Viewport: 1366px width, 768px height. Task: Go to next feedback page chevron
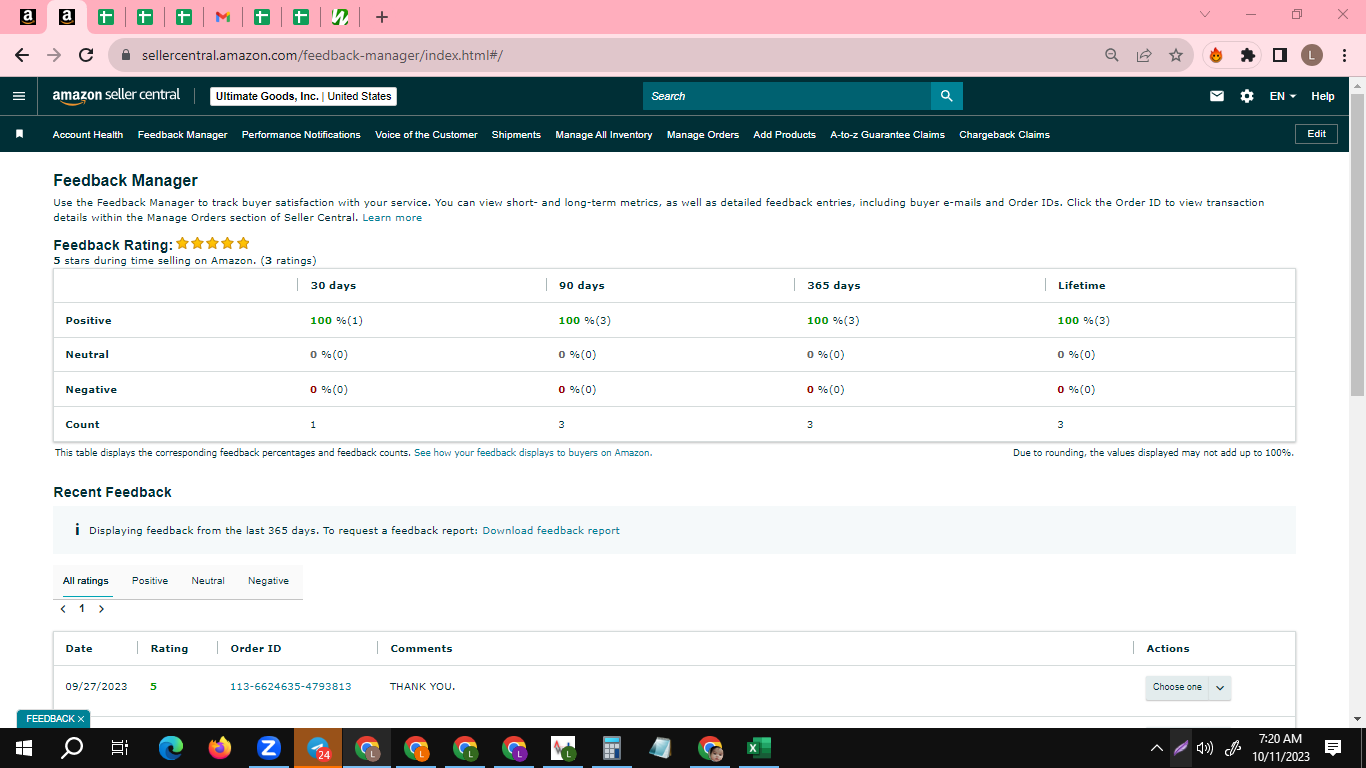pos(101,608)
